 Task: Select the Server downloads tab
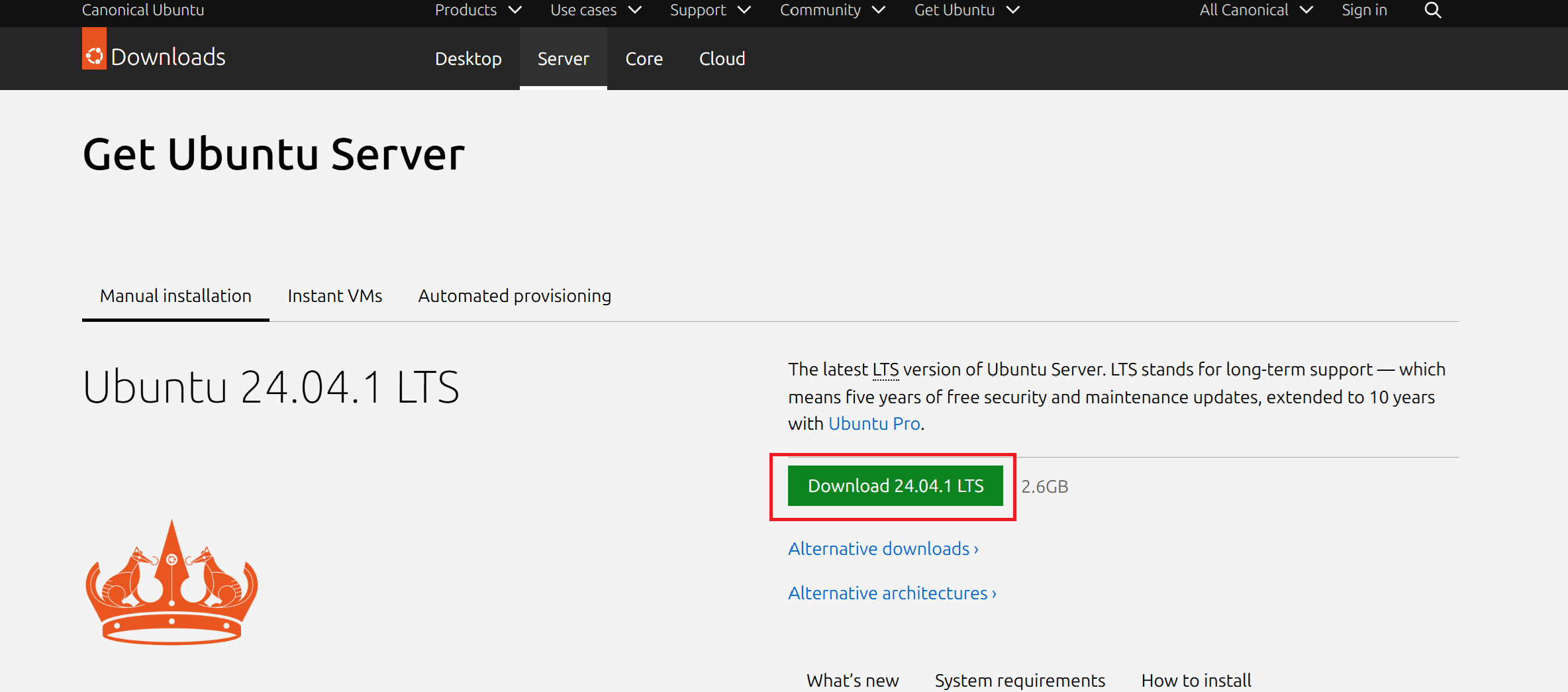pyautogui.click(x=563, y=58)
